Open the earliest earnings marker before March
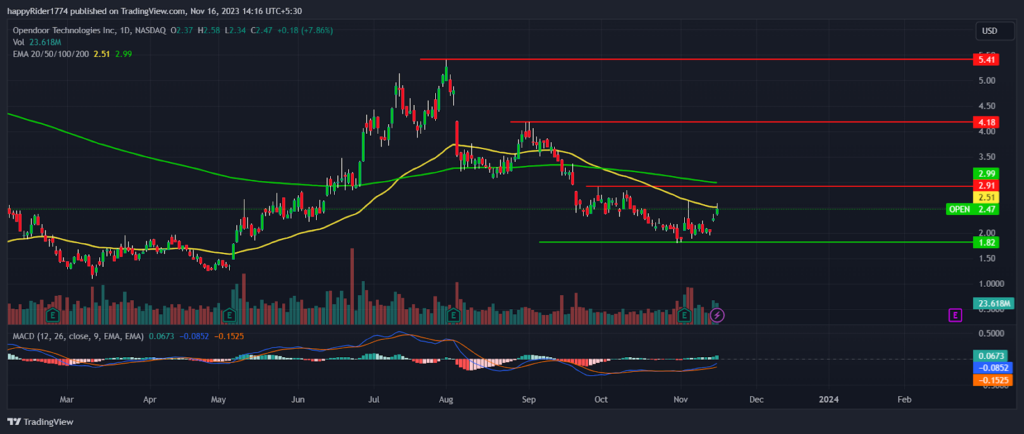 (x=52, y=315)
